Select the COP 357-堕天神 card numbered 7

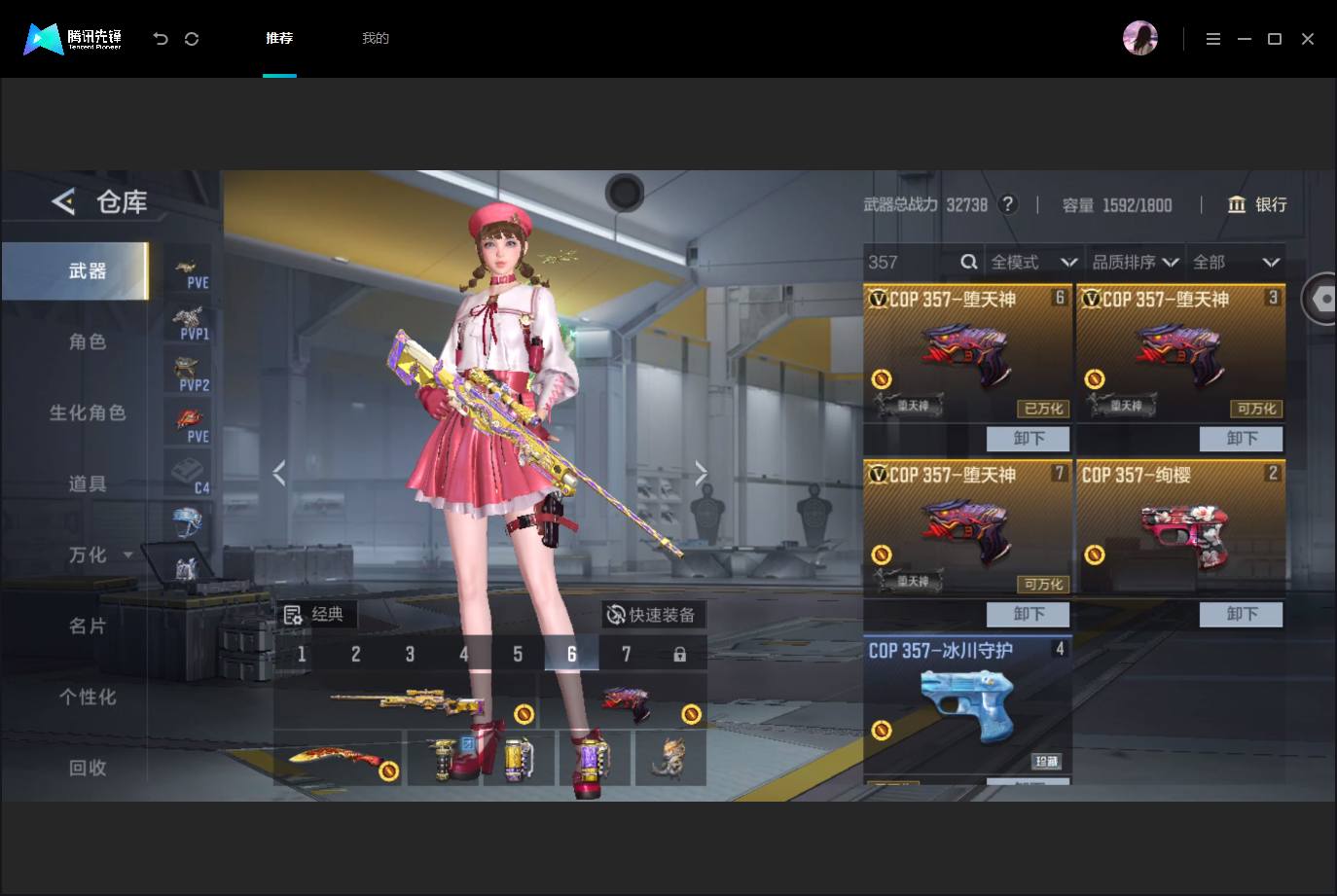[x=967, y=528]
